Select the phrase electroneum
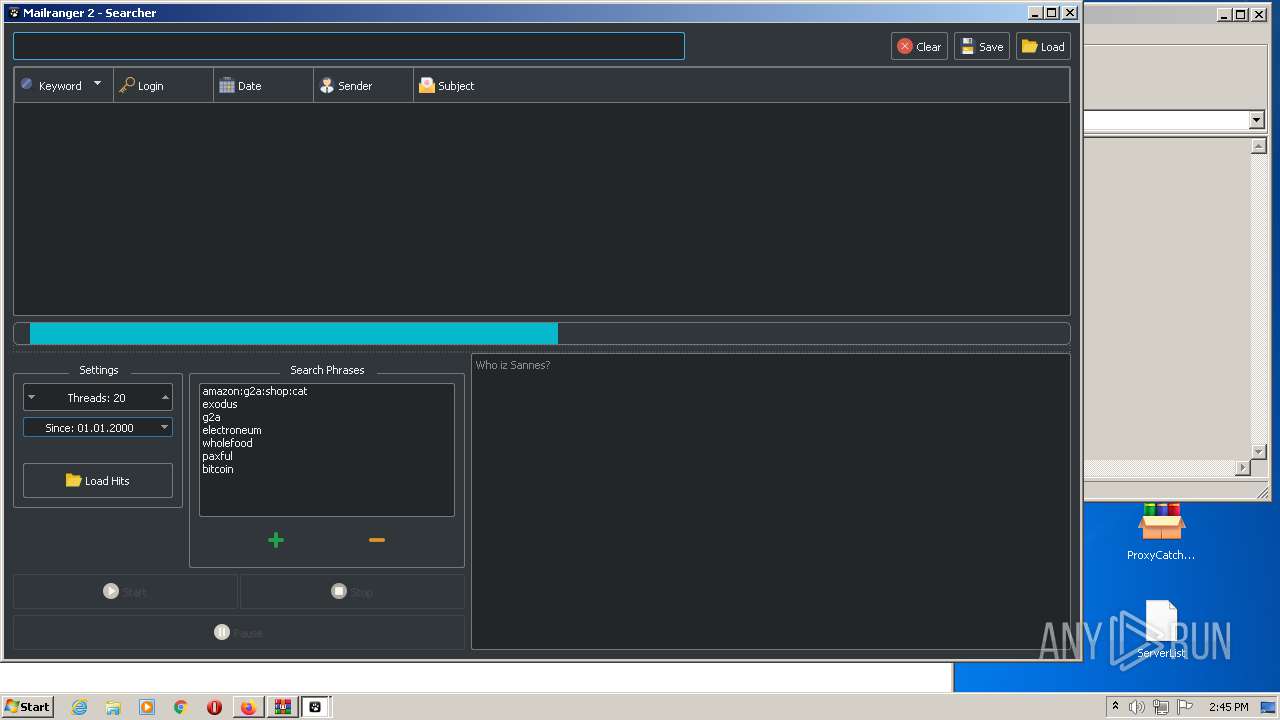The width and height of the screenshot is (1280, 720). coord(231,430)
